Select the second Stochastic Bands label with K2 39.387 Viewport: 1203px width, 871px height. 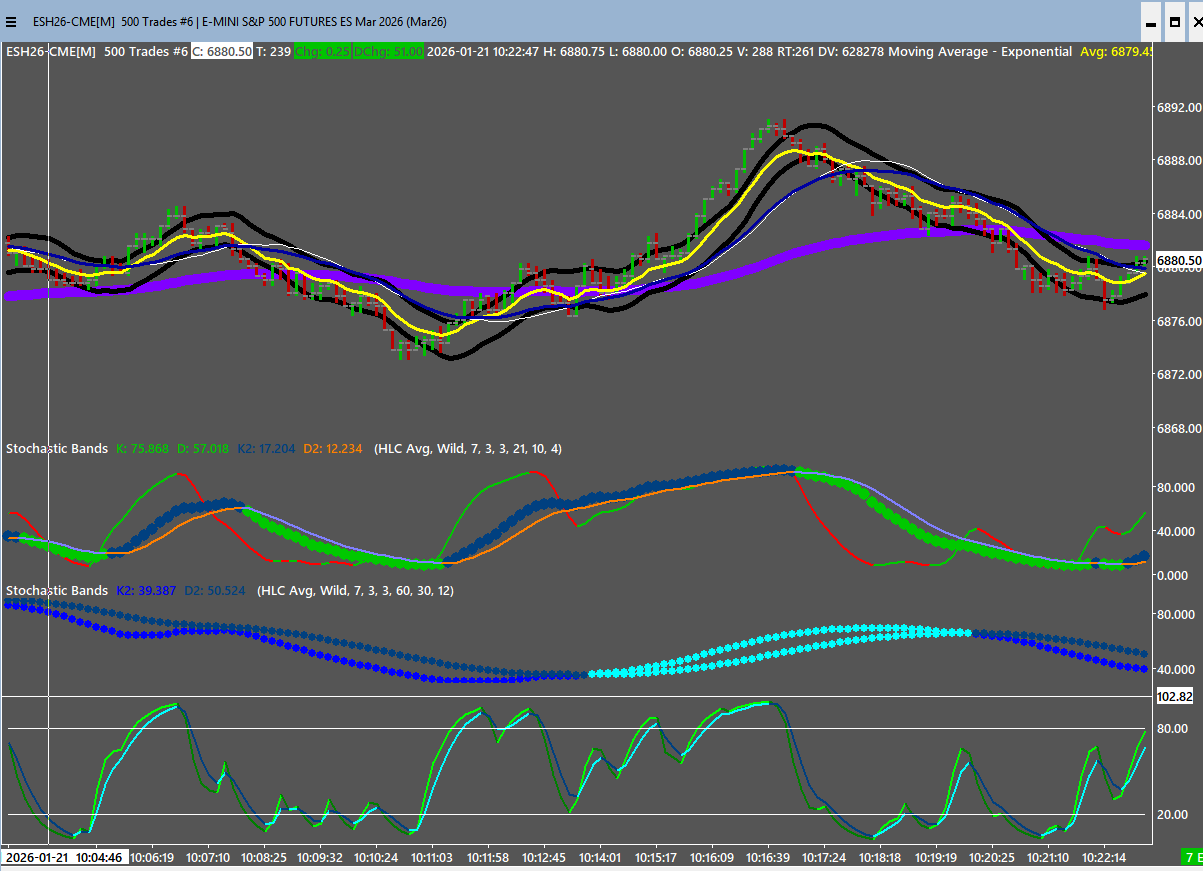57,591
